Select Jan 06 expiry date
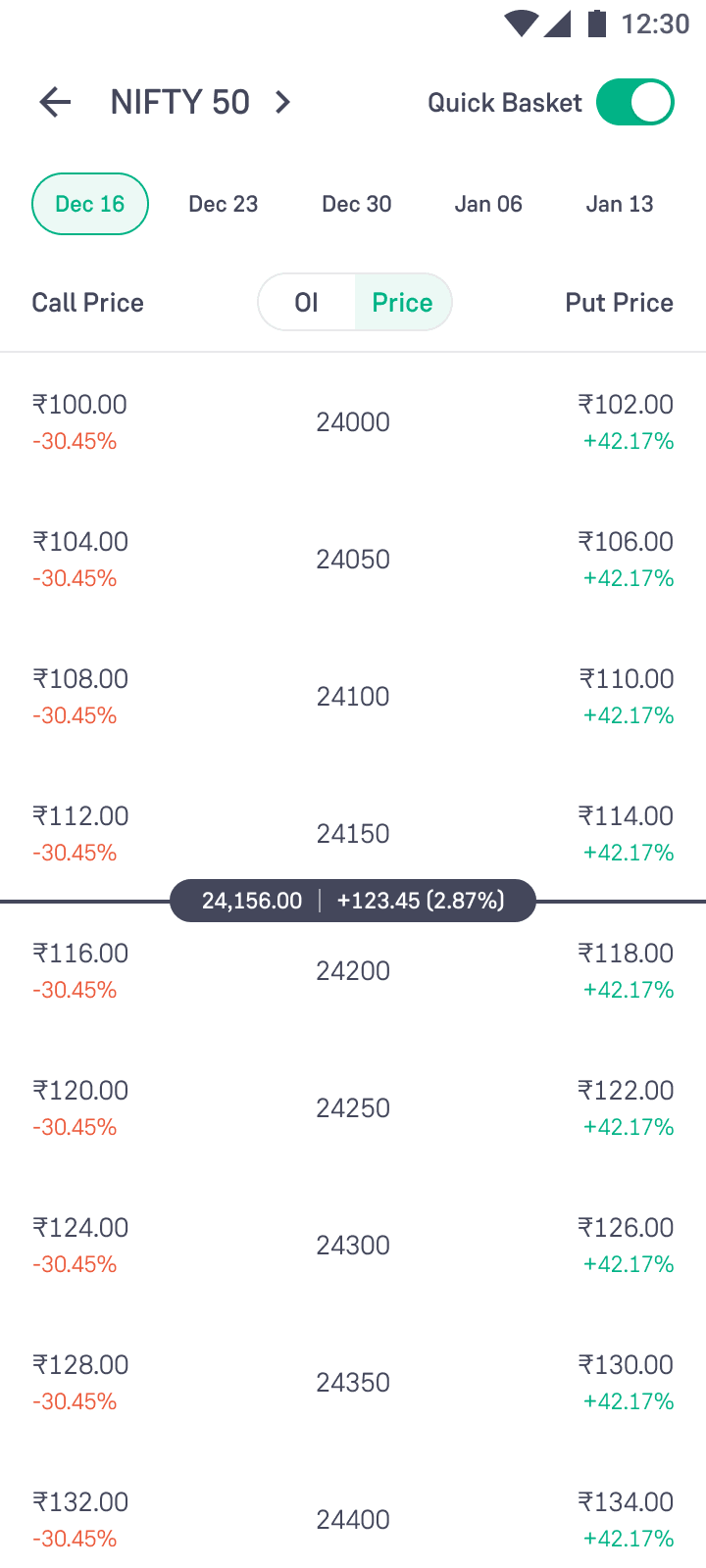The width and height of the screenshot is (706, 1568). point(488,204)
